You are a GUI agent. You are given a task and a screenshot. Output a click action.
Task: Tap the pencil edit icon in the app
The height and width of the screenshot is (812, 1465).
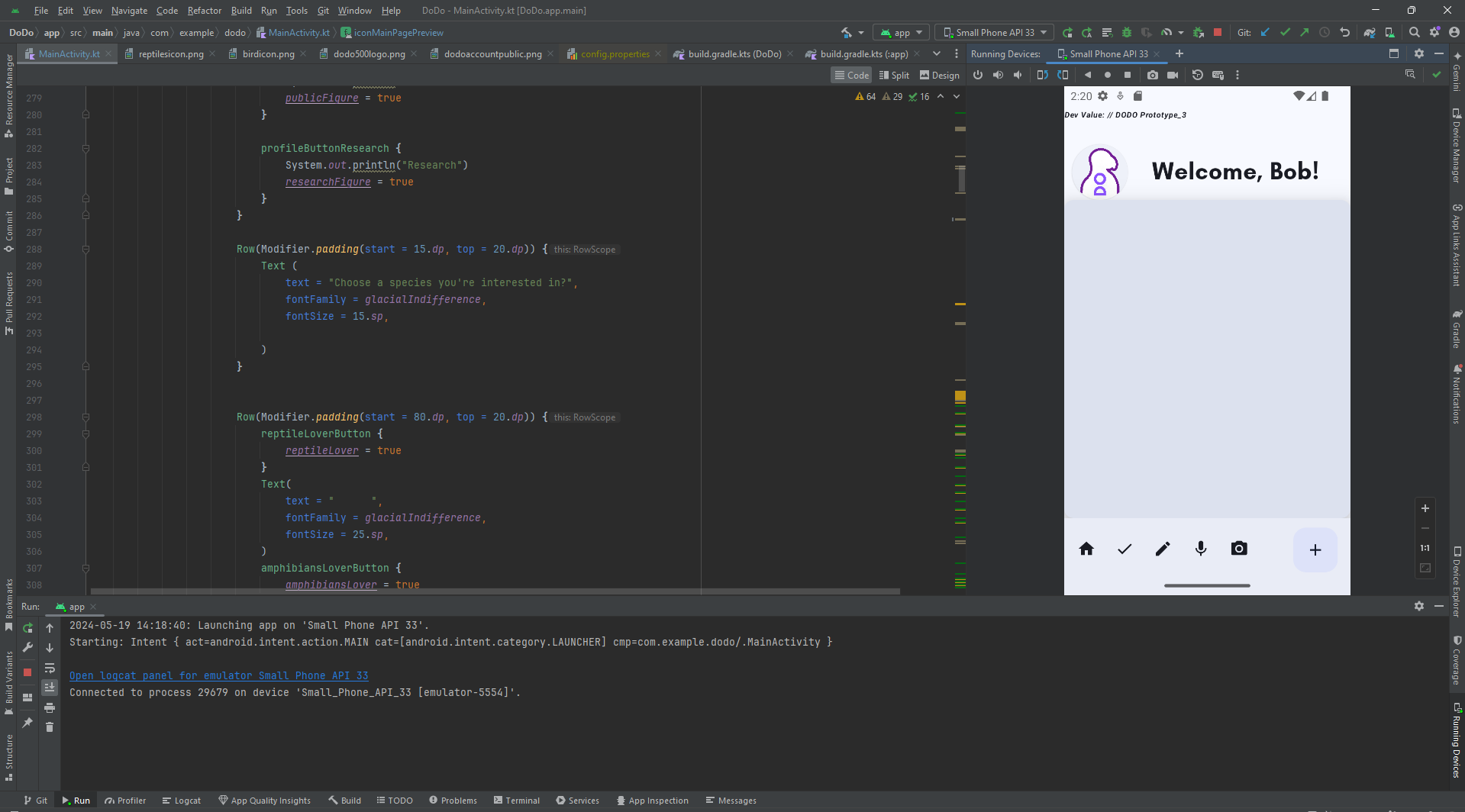click(x=1163, y=549)
